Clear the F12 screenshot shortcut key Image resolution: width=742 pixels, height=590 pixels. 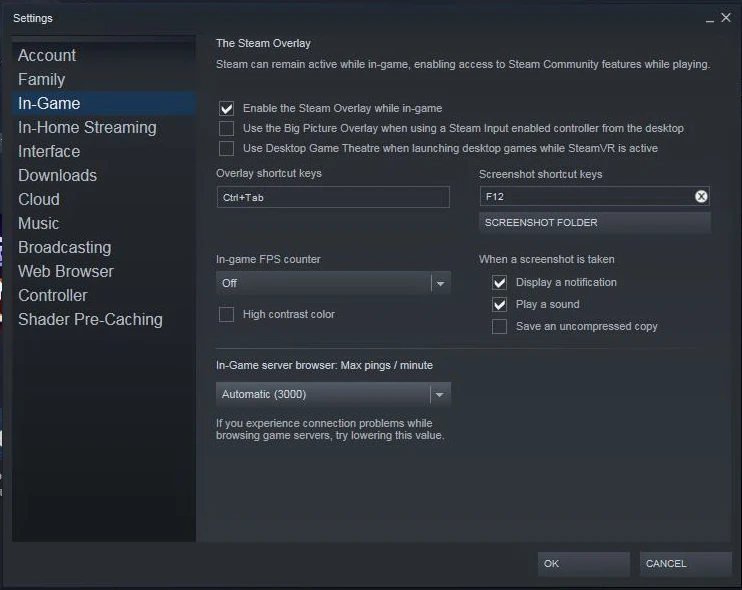pos(701,197)
